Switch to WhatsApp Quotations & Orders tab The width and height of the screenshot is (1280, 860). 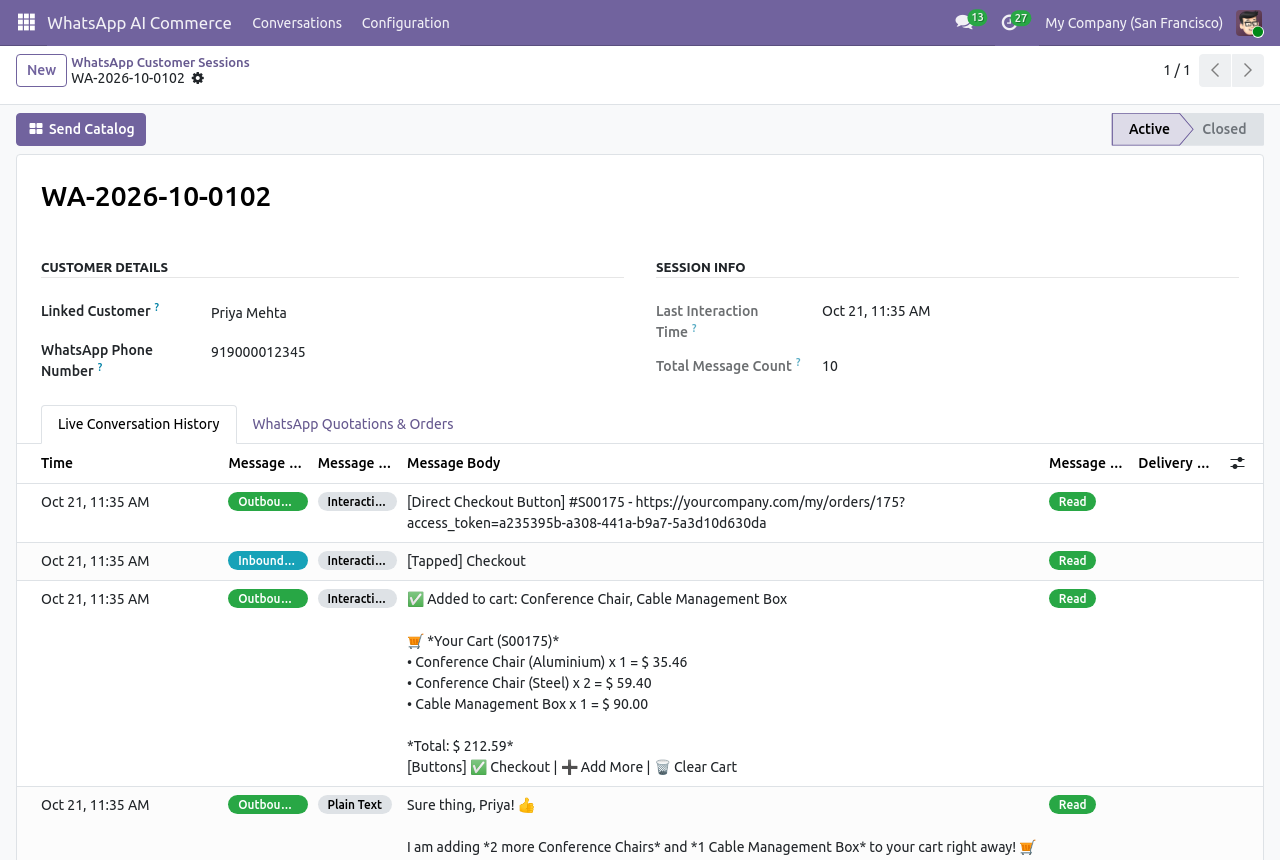pyautogui.click(x=353, y=424)
